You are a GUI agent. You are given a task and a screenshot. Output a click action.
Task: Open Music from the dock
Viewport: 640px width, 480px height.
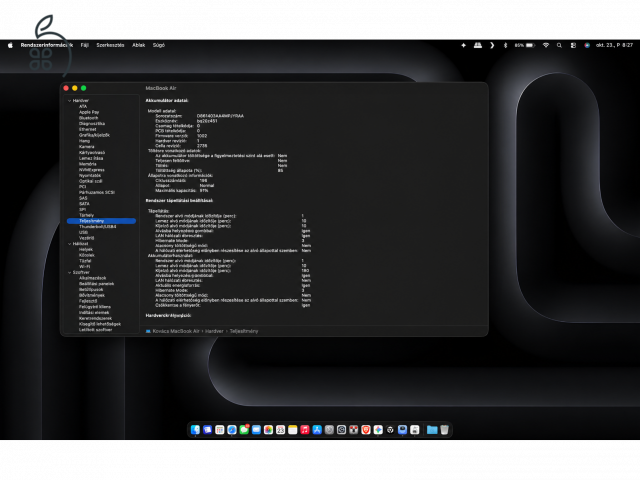pos(305,429)
